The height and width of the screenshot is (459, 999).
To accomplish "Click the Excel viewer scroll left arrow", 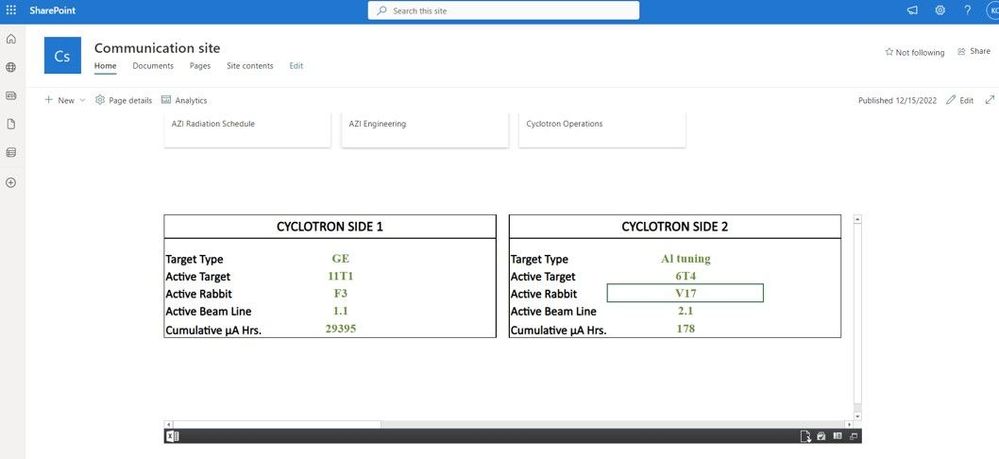I will coord(168,425).
